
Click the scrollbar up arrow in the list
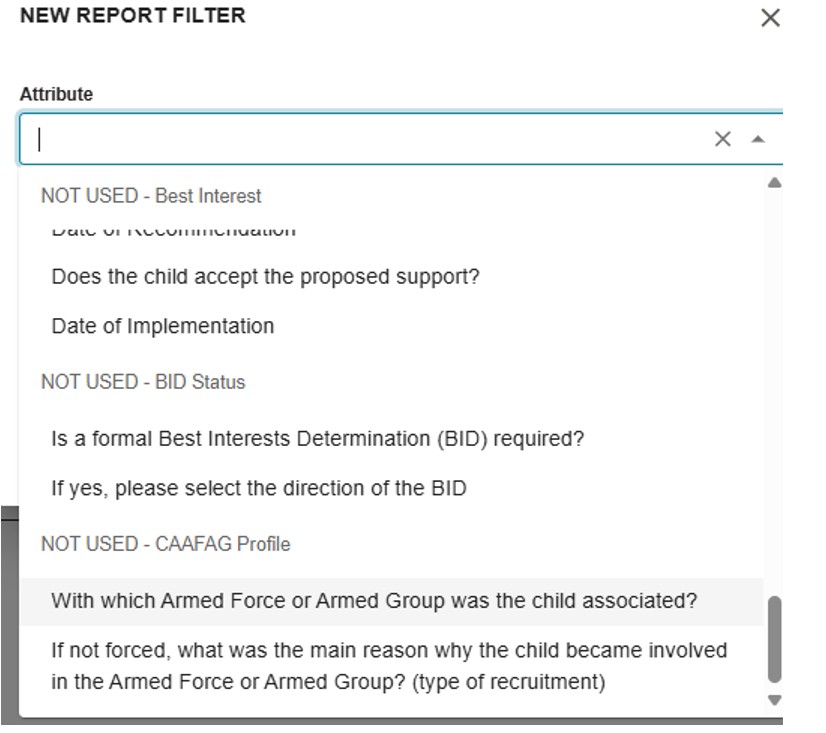point(773,183)
